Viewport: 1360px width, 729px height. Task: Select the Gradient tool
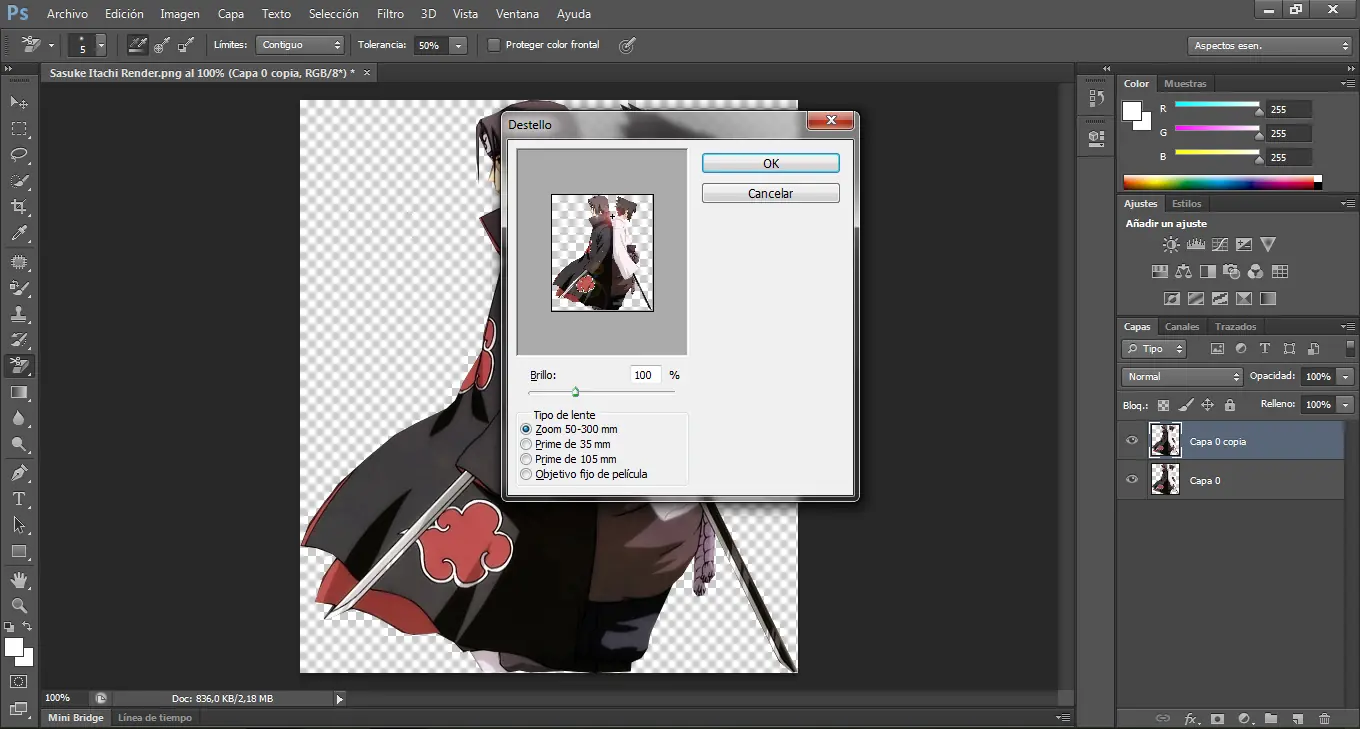(19, 392)
